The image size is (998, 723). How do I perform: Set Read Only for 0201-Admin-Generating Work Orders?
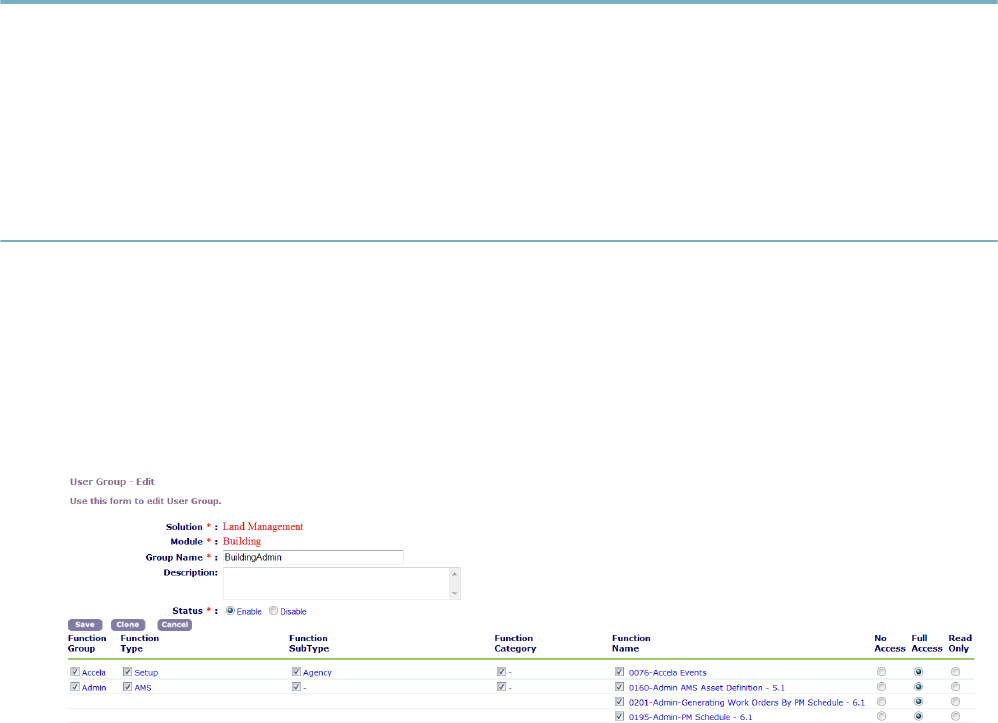coord(955,702)
